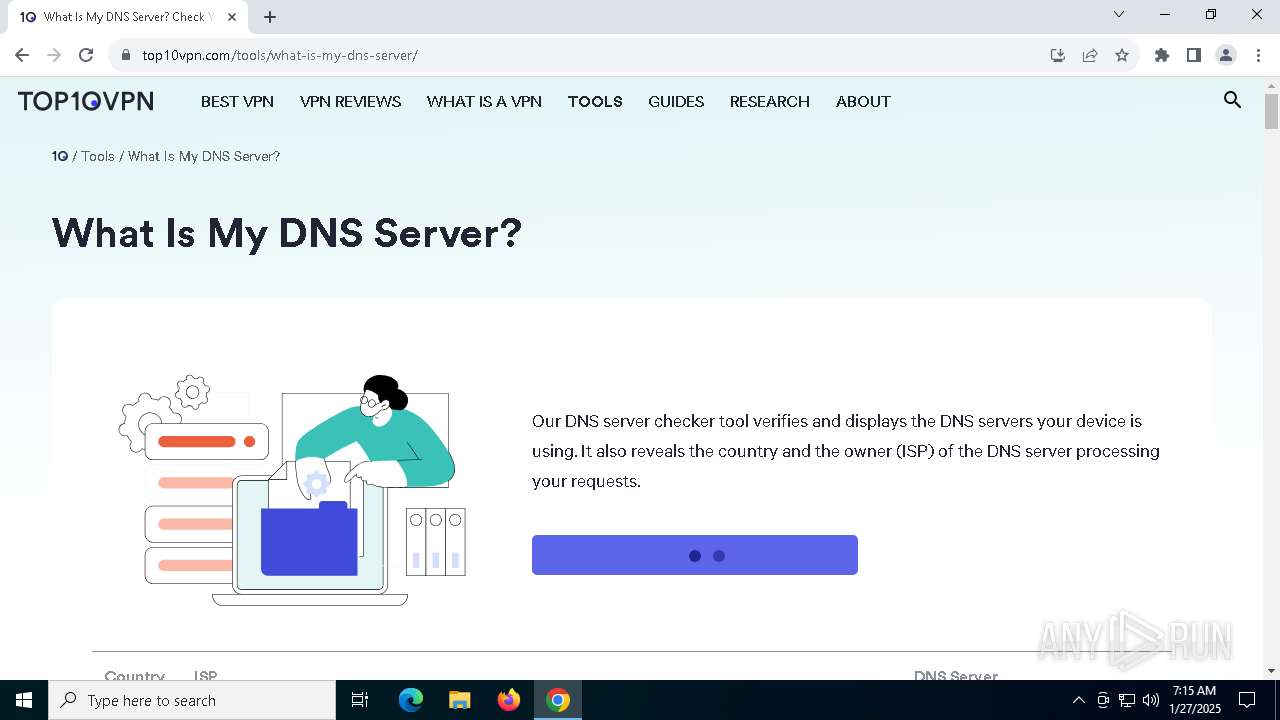
Task: Open a new browser tab
Action: tap(270, 17)
